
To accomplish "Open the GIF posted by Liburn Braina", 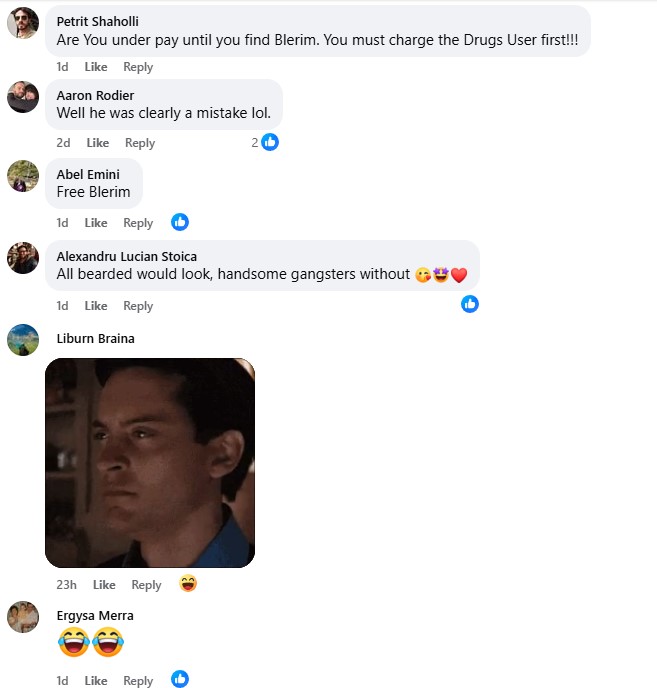I will tap(150, 463).
